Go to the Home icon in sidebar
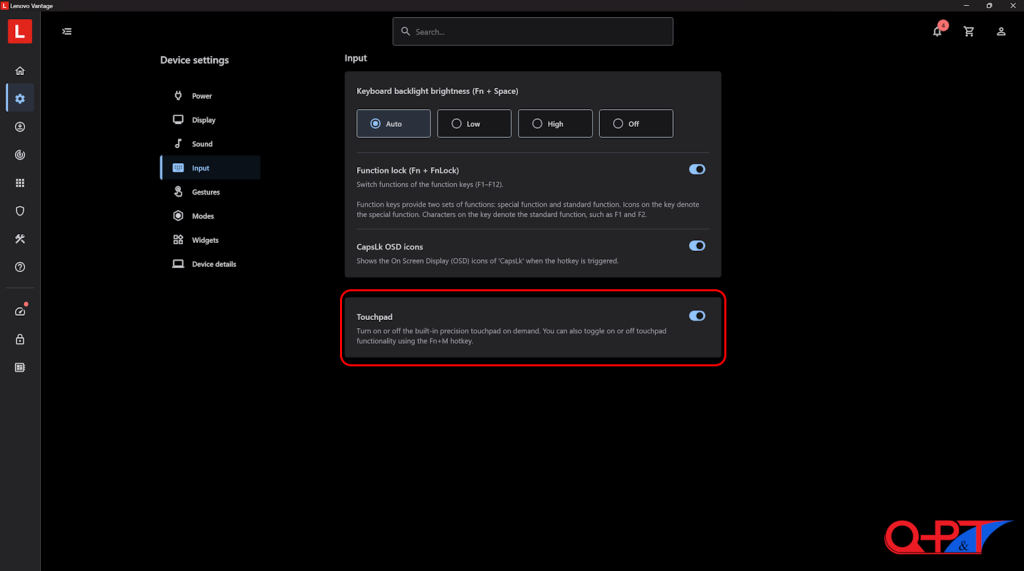The height and width of the screenshot is (571, 1024). pos(20,71)
